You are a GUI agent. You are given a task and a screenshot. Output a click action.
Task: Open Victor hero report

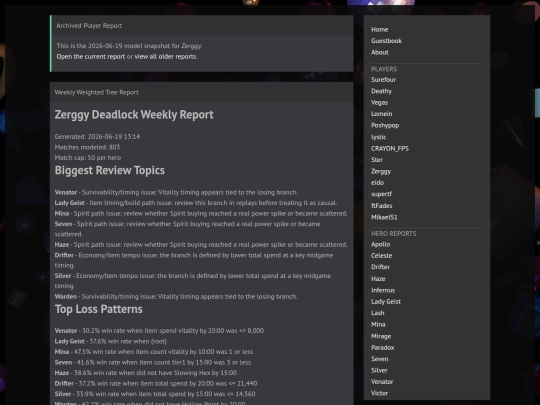pos(380,393)
